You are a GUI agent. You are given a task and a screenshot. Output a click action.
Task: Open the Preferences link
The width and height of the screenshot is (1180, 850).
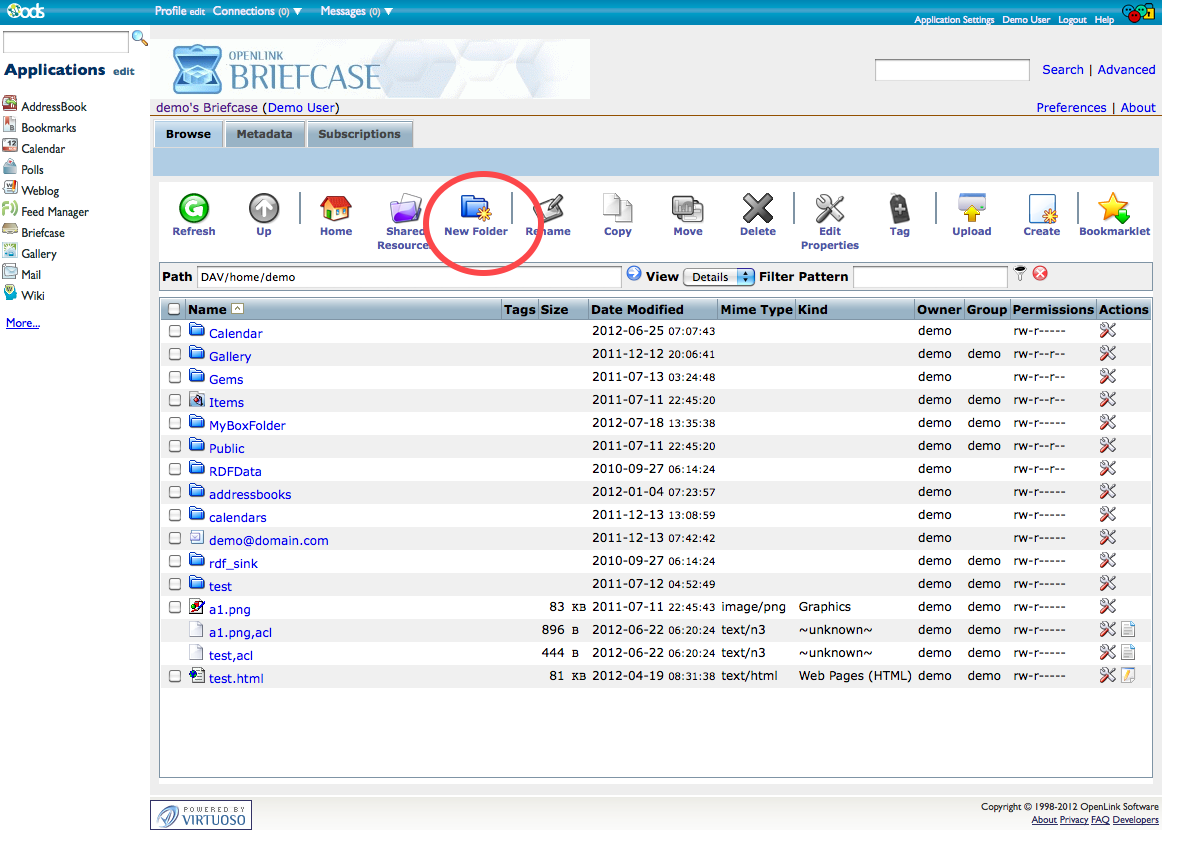point(1071,108)
